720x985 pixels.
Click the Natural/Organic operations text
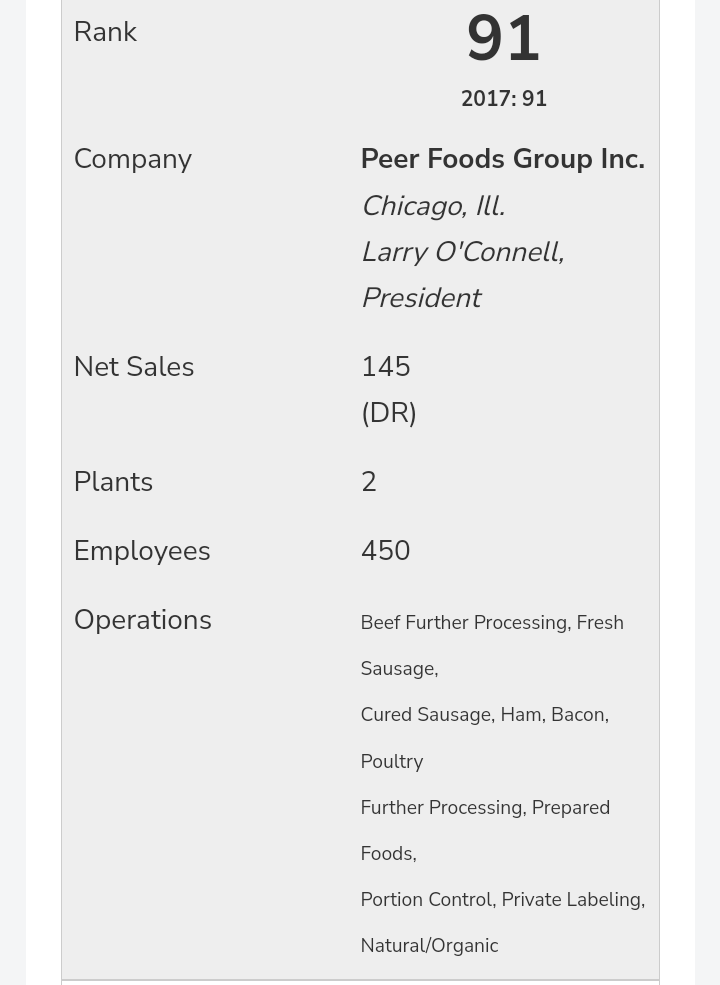(x=429, y=946)
